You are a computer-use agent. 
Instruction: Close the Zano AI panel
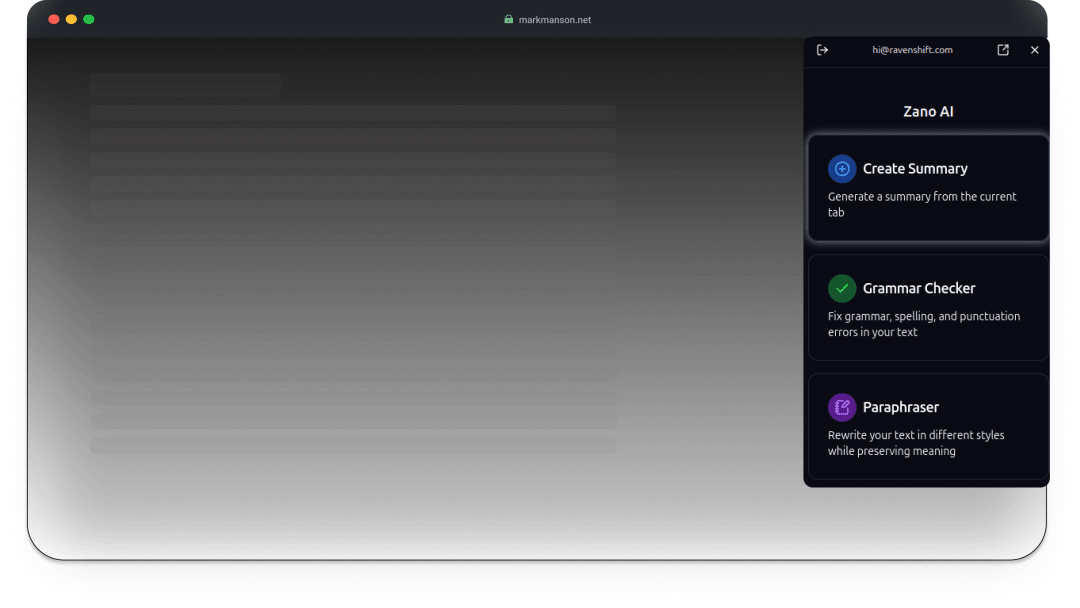(1034, 50)
